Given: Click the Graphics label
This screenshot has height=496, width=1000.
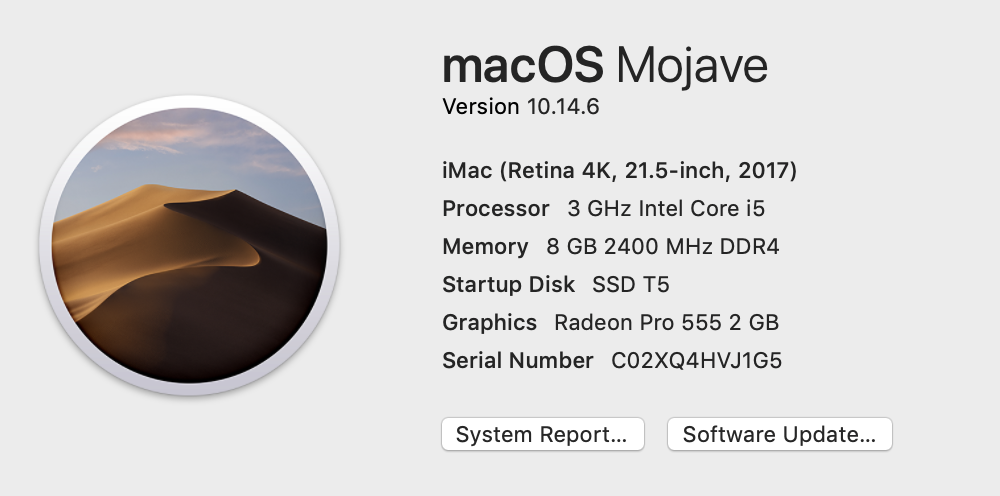Looking at the screenshot, I should point(490,323).
